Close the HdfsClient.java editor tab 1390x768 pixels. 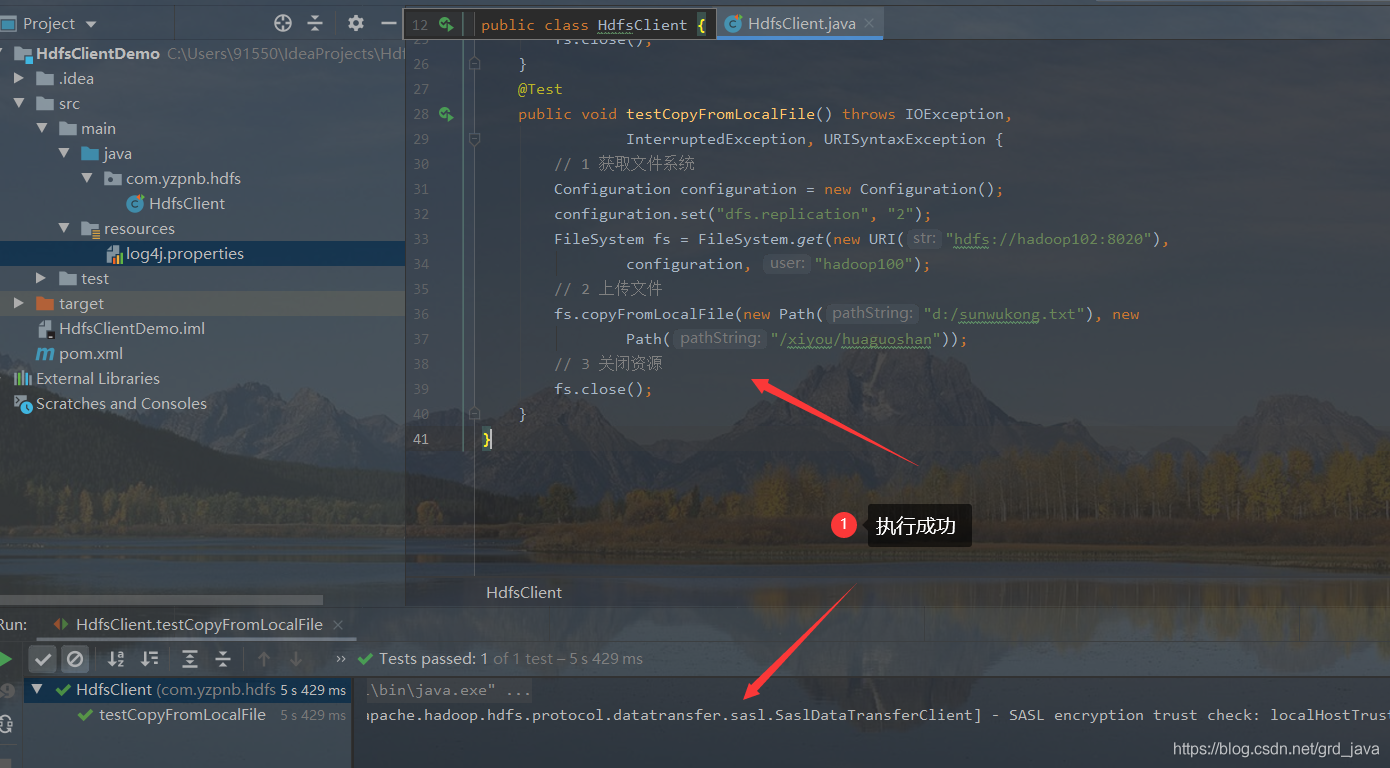[x=870, y=23]
